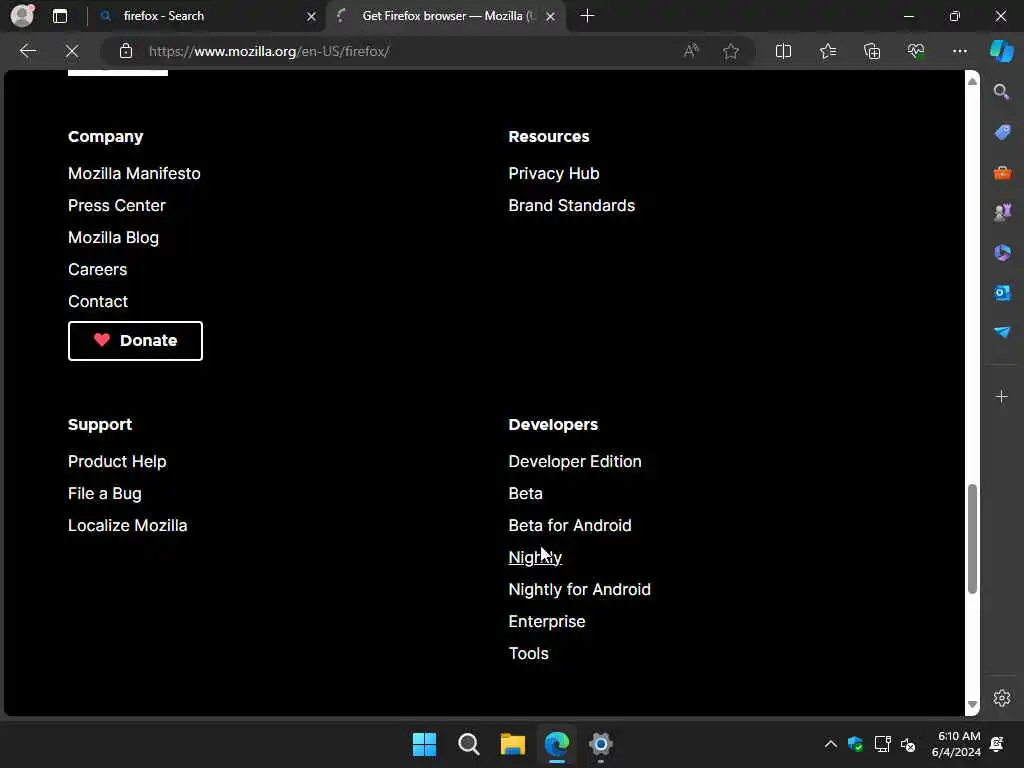Visit the Mozilla Blog link
This screenshot has height=768, width=1024.
coord(113,237)
